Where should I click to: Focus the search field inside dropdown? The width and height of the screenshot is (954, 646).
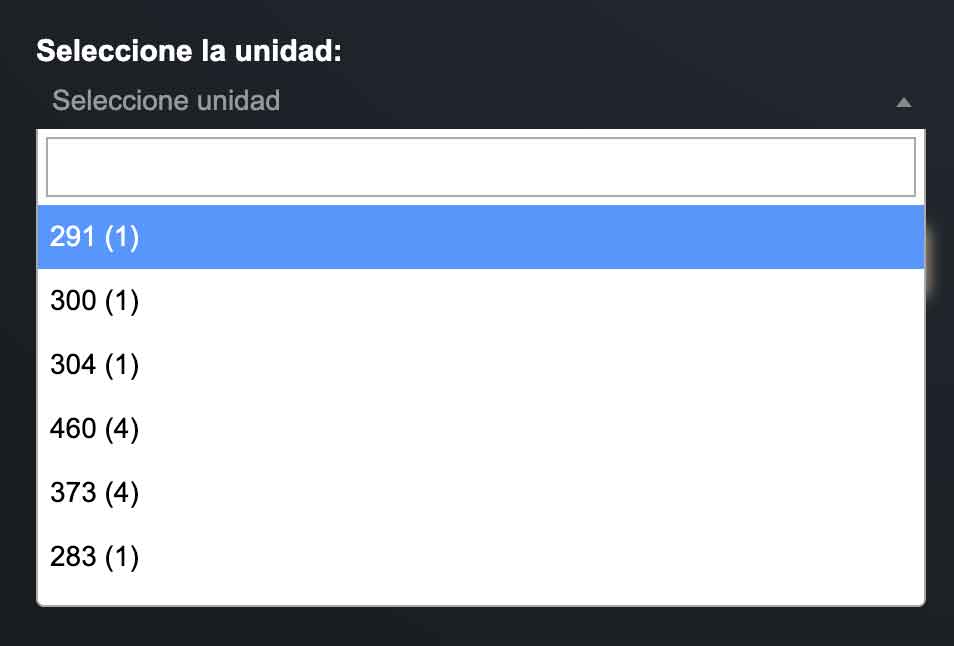(481, 167)
